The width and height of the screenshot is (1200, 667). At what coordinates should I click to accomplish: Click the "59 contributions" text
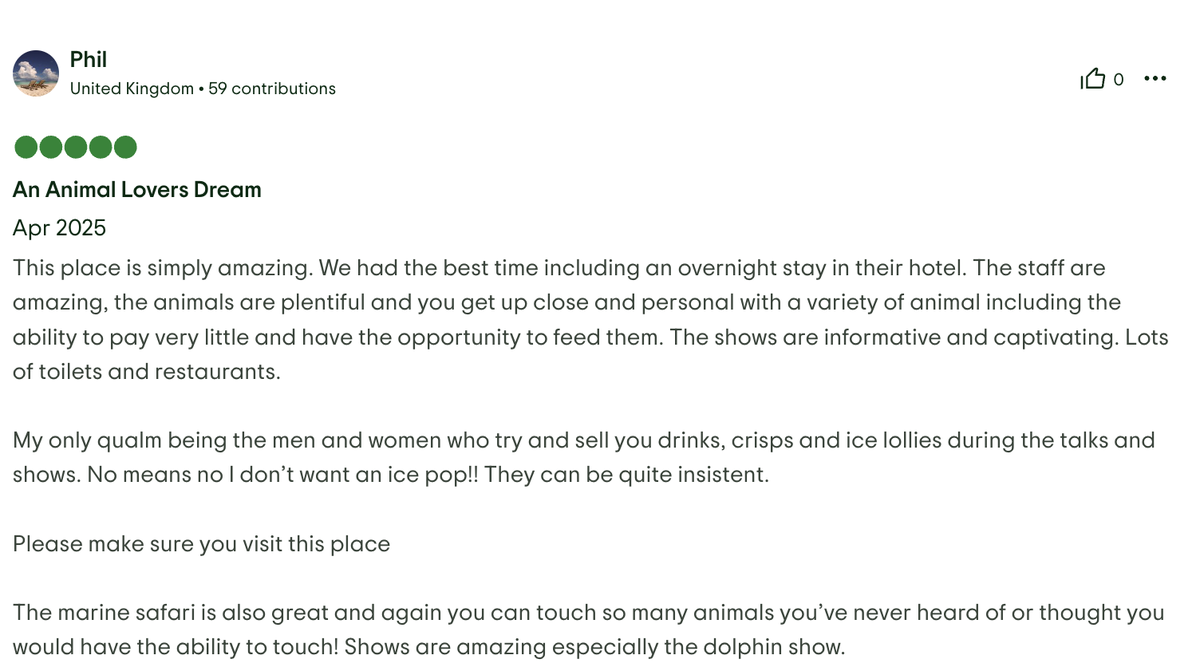[x=272, y=89]
